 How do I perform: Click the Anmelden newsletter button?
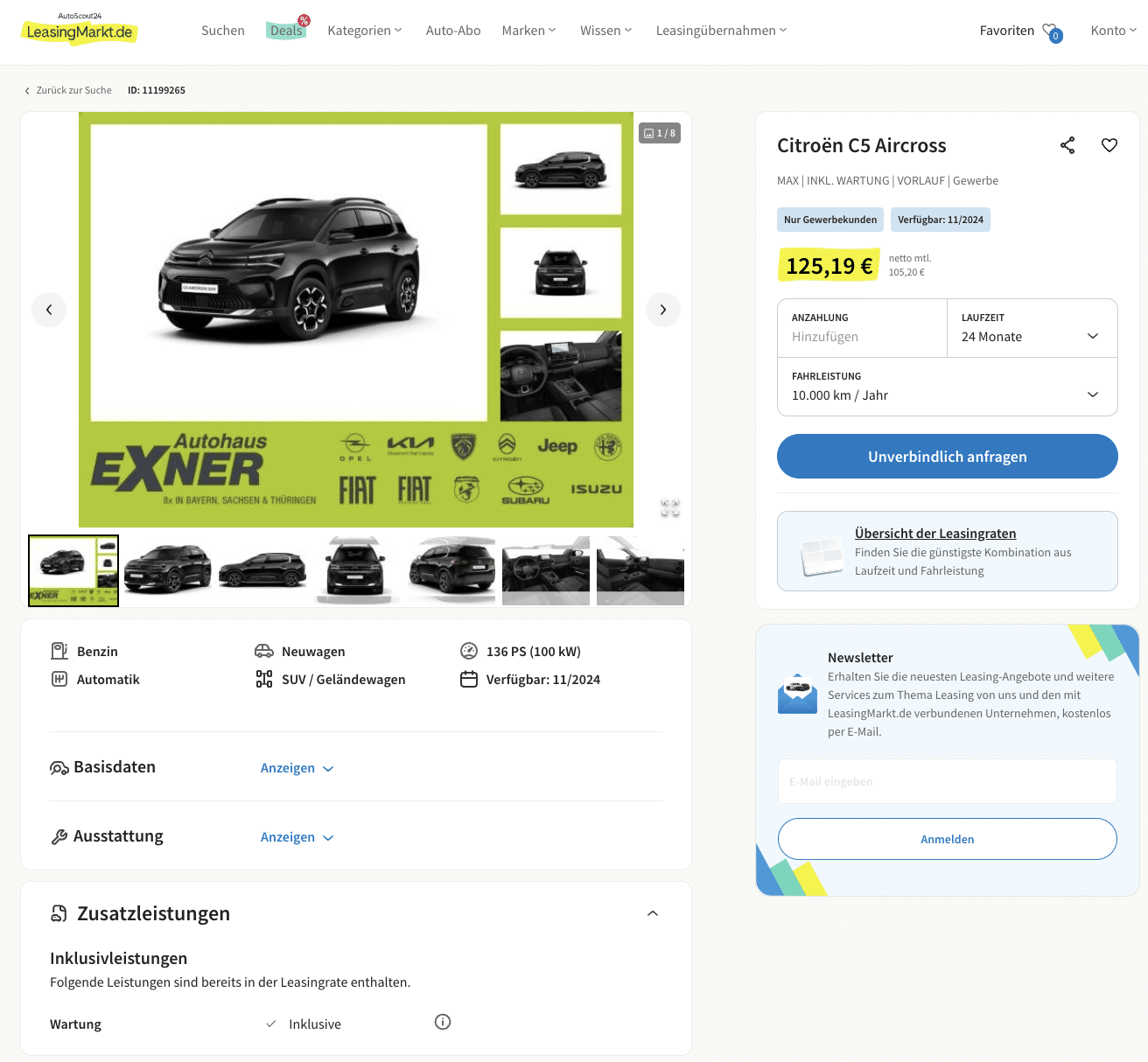pos(948,839)
